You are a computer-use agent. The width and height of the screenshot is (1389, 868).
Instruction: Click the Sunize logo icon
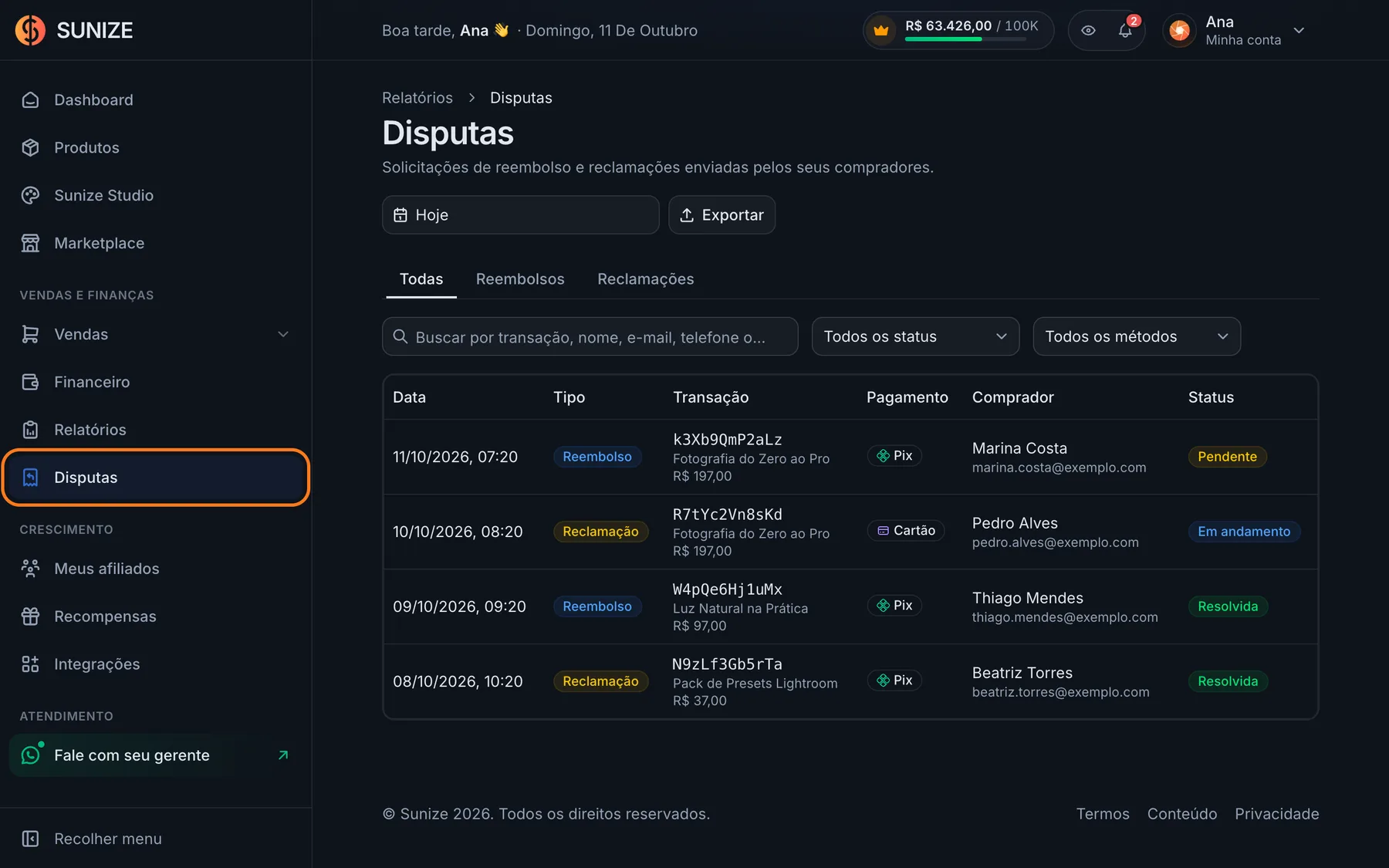coord(30,30)
